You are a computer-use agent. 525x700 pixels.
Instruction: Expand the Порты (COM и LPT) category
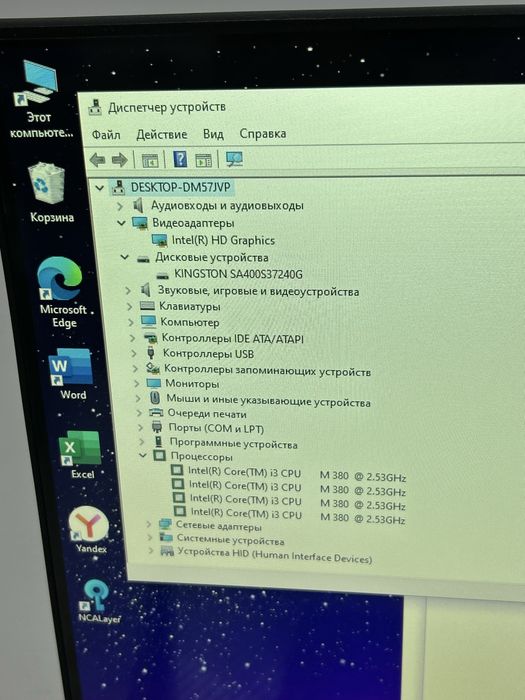tap(141, 427)
